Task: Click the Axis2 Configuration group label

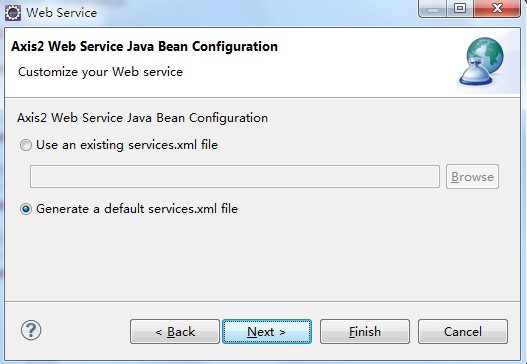Action: (143, 118)
